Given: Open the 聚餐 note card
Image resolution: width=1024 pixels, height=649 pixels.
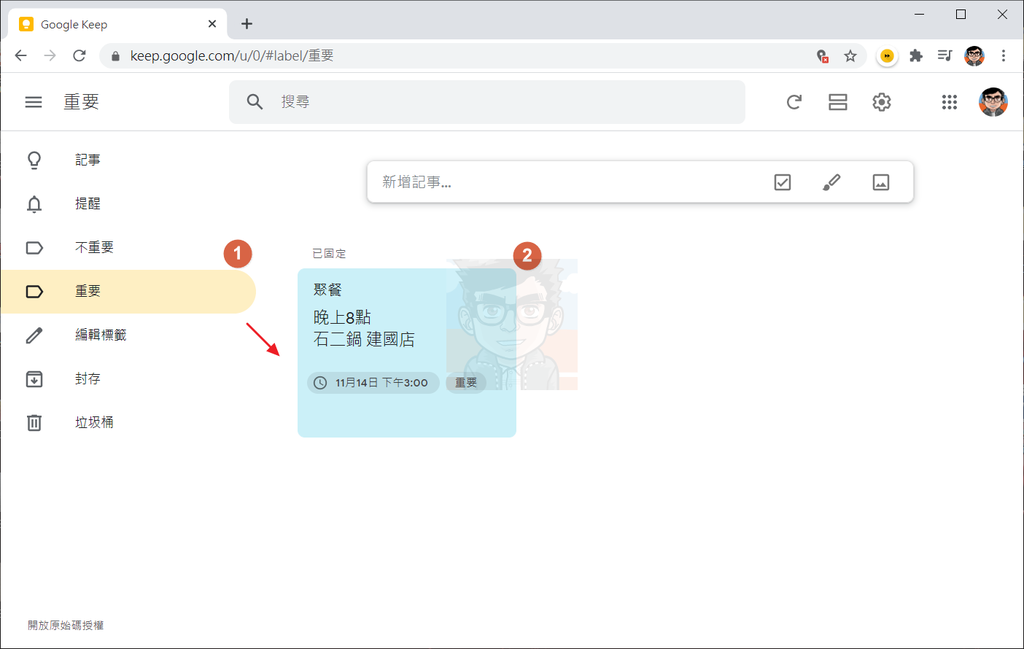Looking at the screenshot, I should (x=407, y=353).
